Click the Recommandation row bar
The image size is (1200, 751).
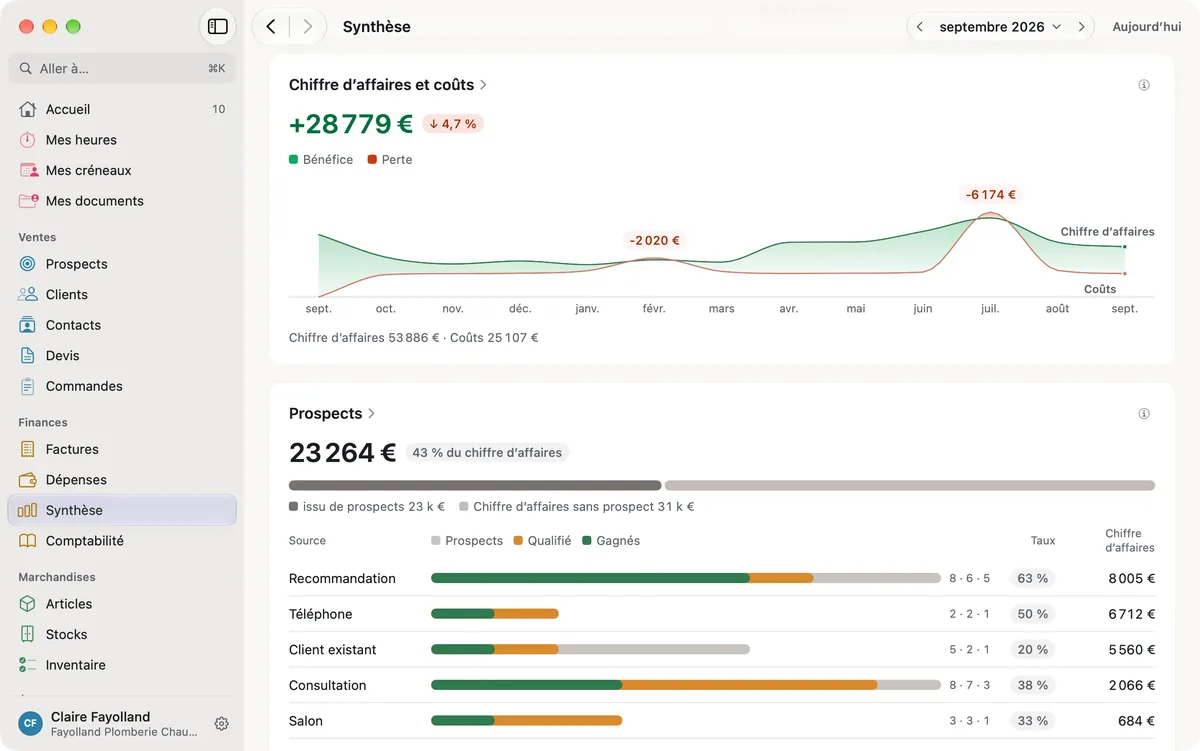click(x=686, y=578)
